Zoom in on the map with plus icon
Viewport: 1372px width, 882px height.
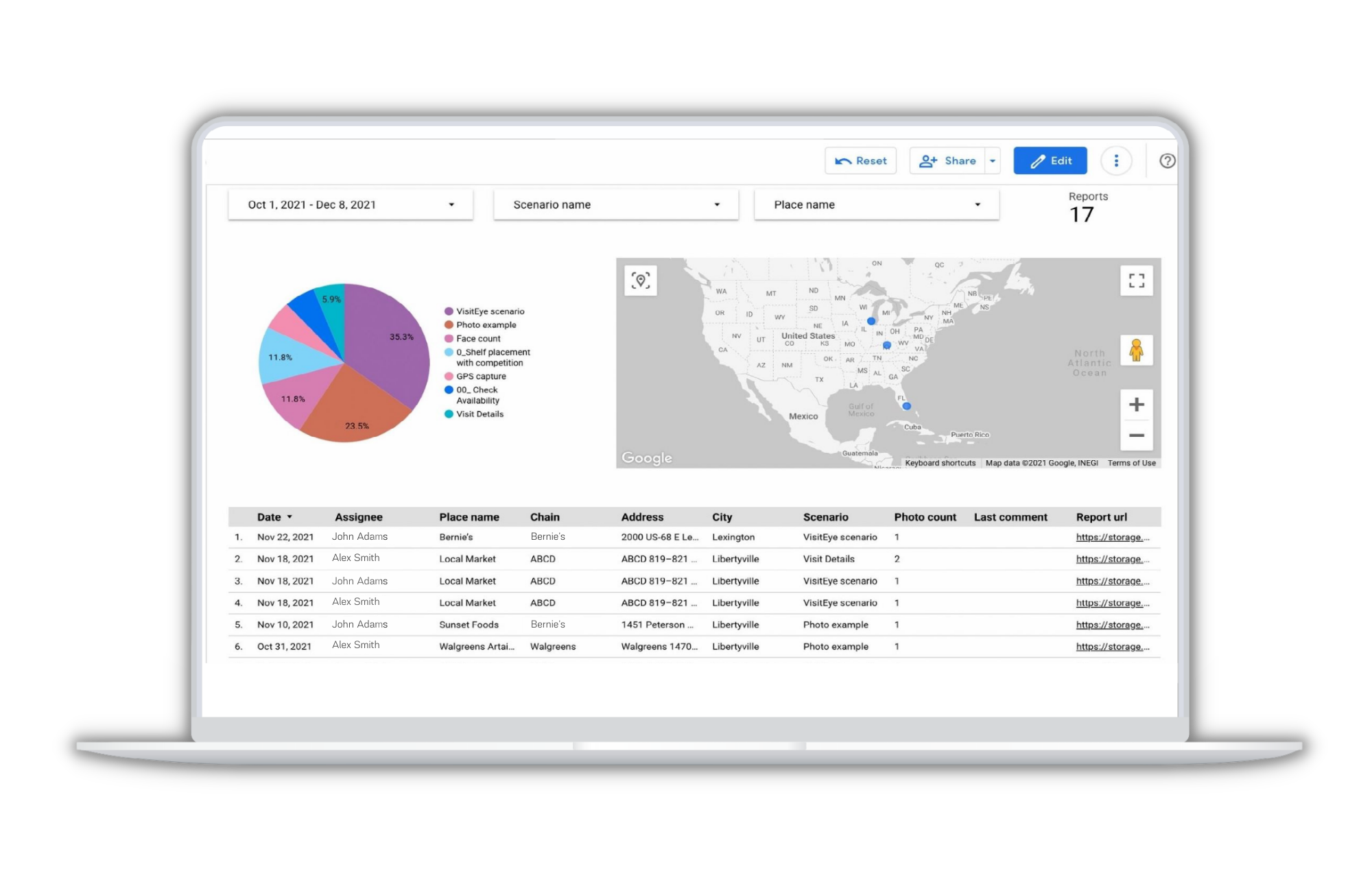[x=1137, y=404]
